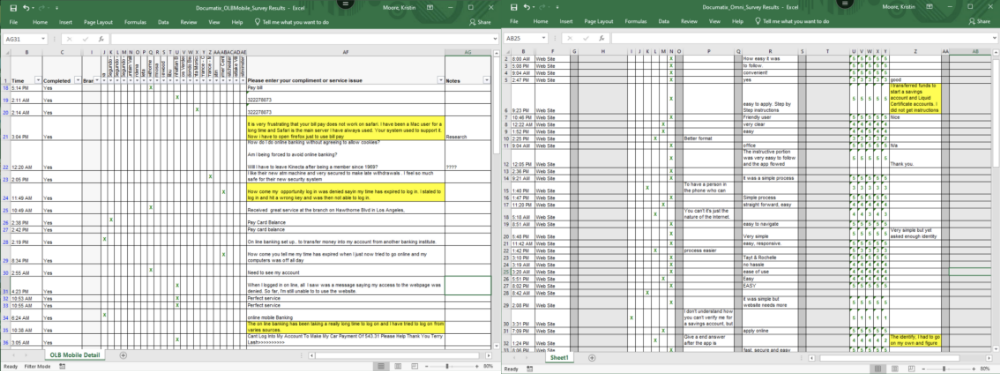Image resolution: width=1000 pixels, height=374 pixels.
Task: Open Time column filter dropdown
Action: click(x=38, y=80)
